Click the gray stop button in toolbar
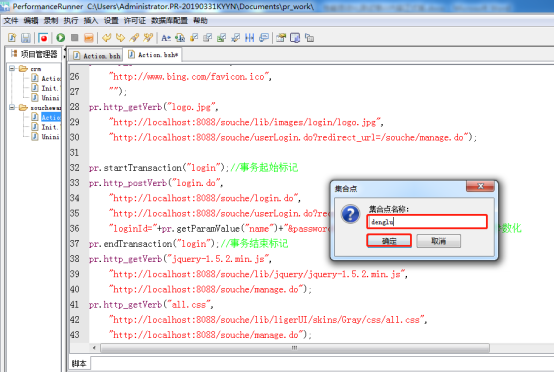The image size is (554, 372). [75, 37]
